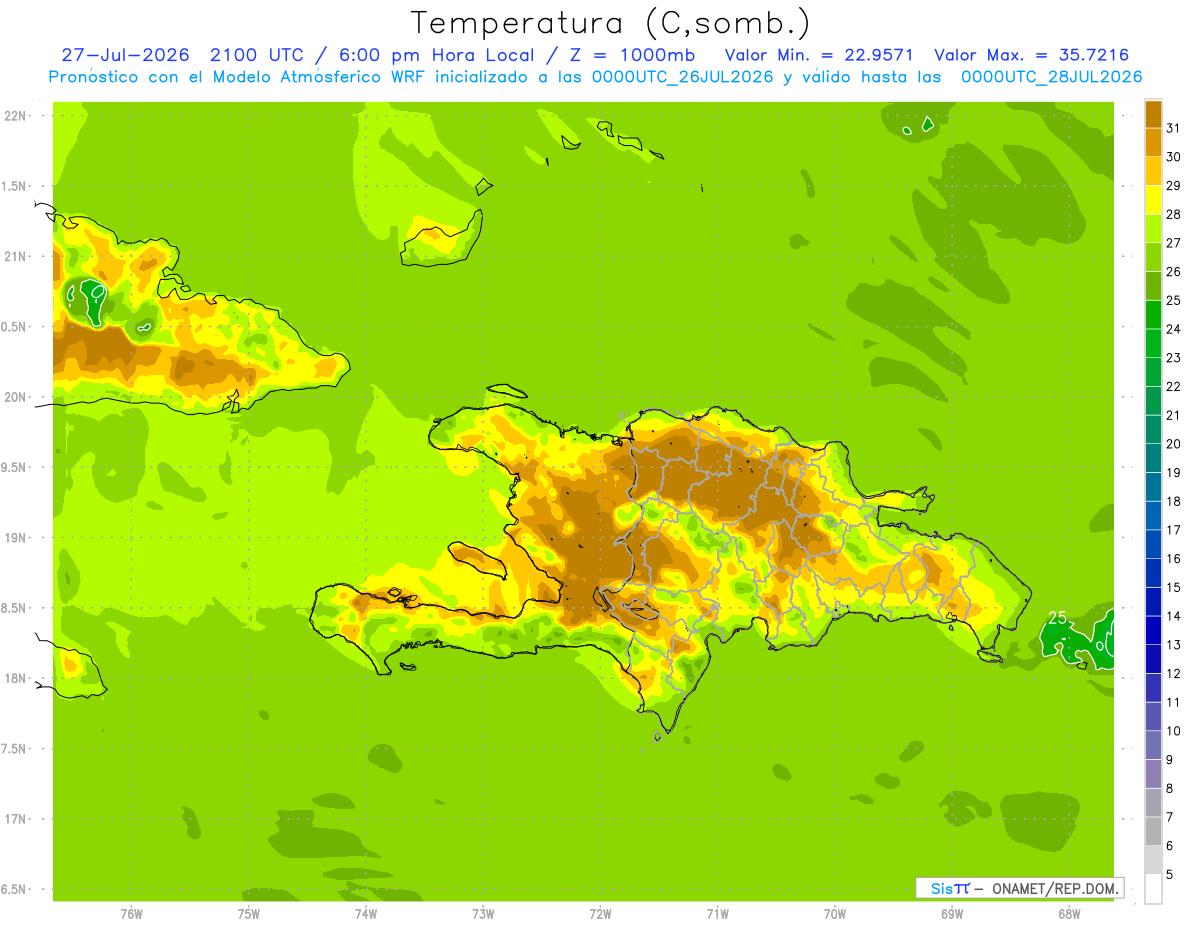Click the "76W" longitude label

click(131, 913)
